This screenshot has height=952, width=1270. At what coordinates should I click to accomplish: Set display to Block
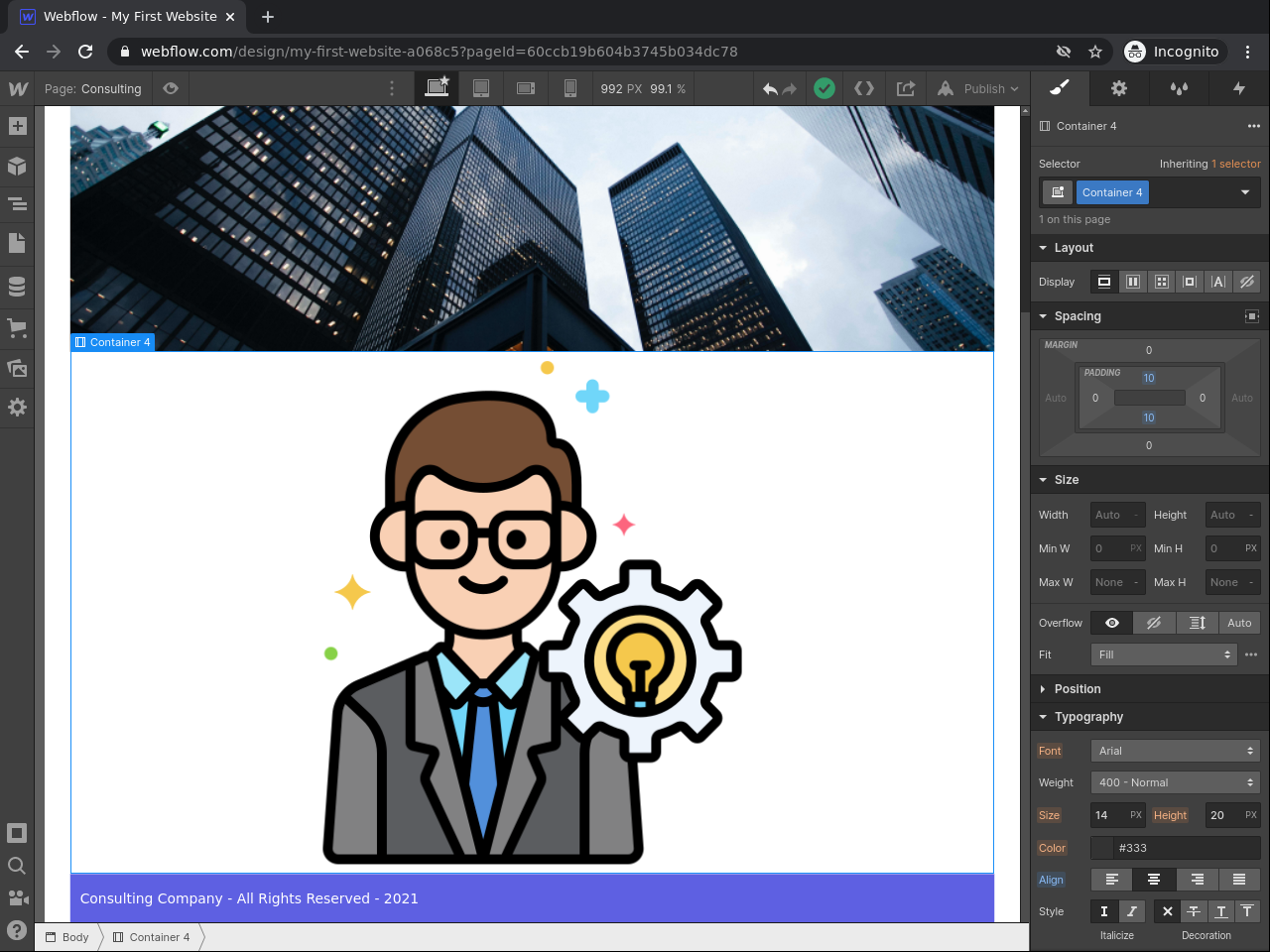tap(1104, 282)
